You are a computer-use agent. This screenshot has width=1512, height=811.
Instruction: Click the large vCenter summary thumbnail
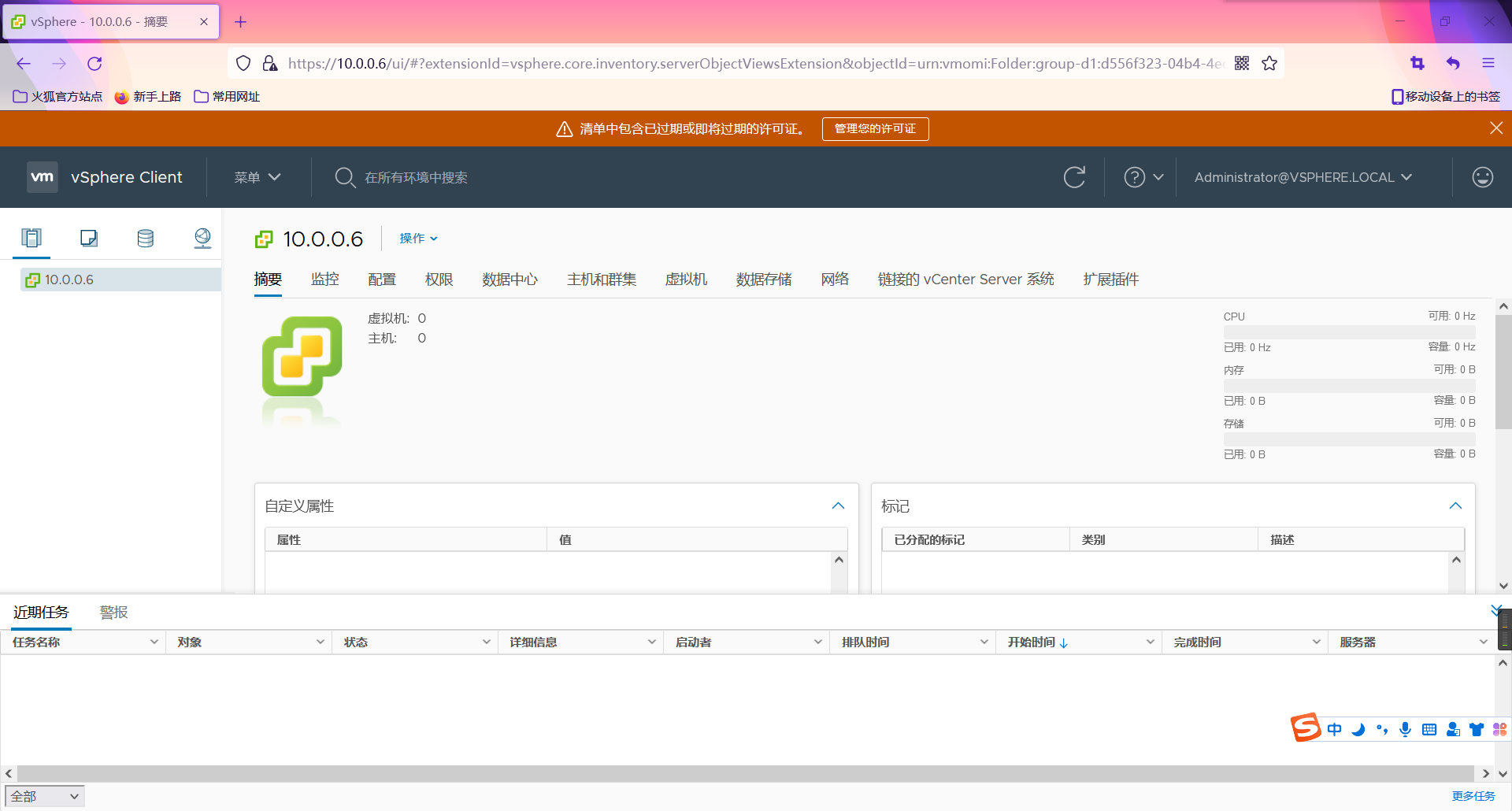click(x=302, y=357)
